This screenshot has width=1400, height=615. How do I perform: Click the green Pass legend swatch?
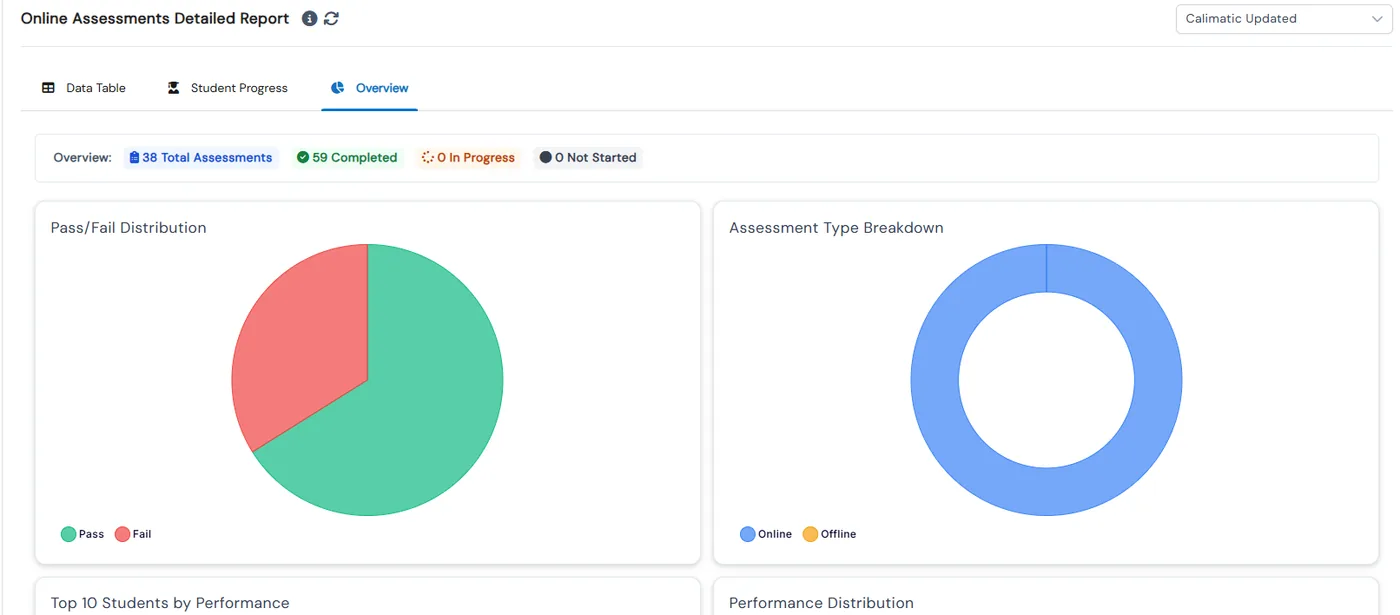pos(68,534)
